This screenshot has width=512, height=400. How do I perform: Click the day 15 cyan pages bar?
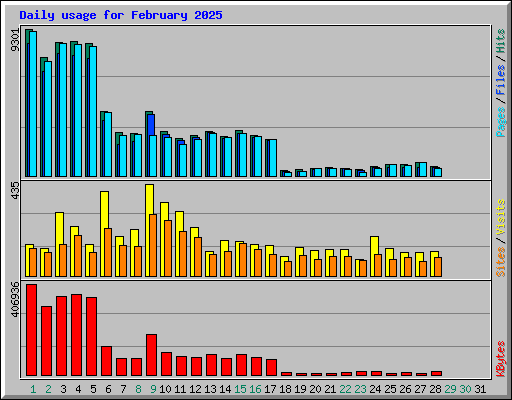(x=243, y=155)
